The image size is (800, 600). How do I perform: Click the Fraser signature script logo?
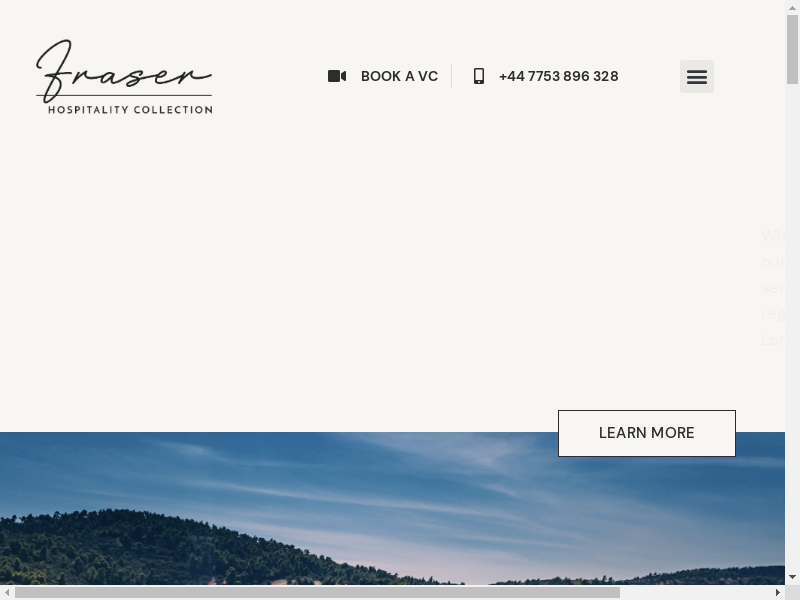[x=123, y=70]
